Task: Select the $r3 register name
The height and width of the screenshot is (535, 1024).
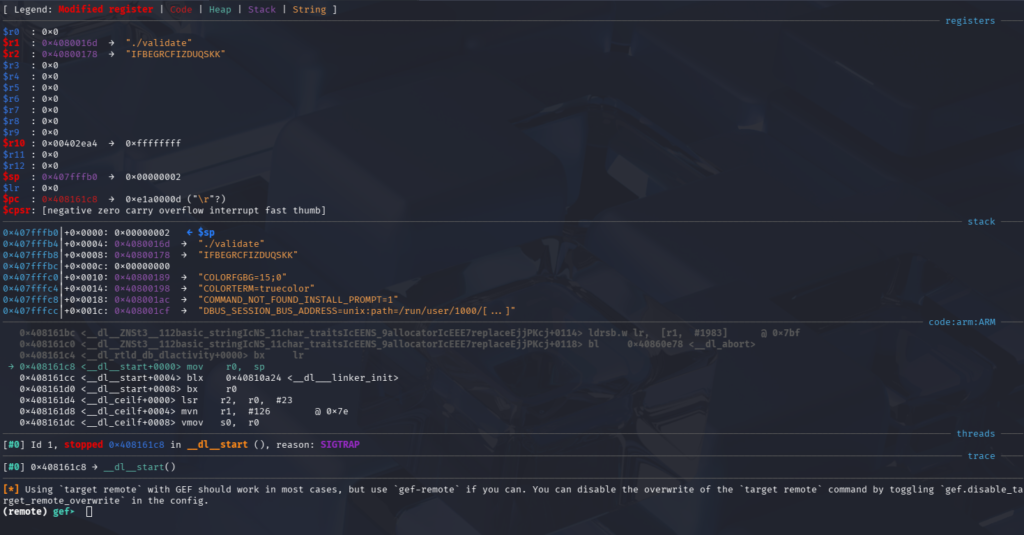Action: point(11,65)
